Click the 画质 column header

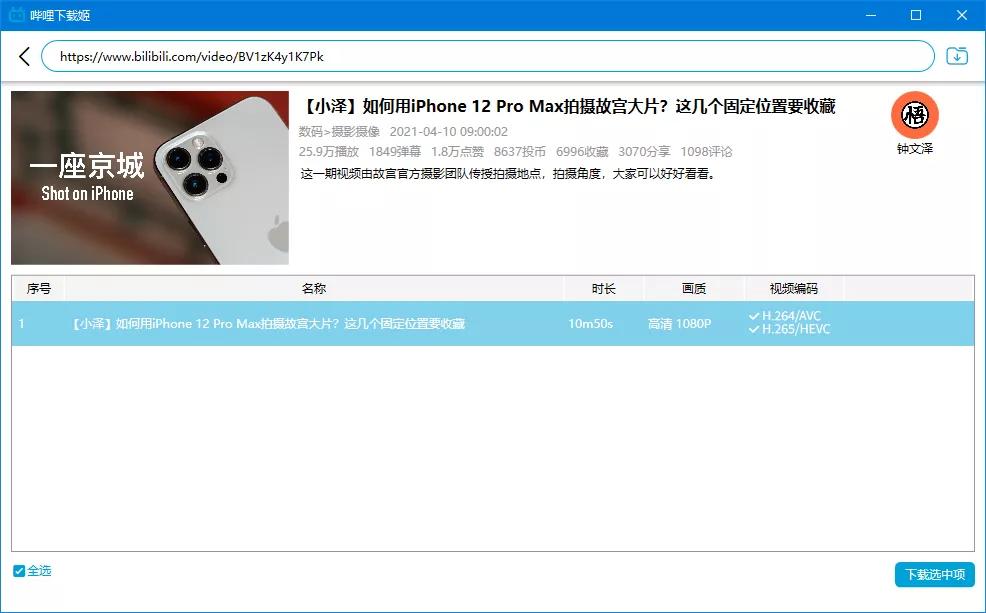[694, 289]
